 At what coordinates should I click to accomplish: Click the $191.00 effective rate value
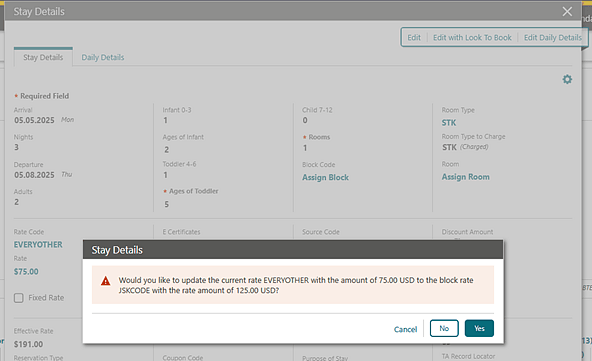tap(28, 344)
